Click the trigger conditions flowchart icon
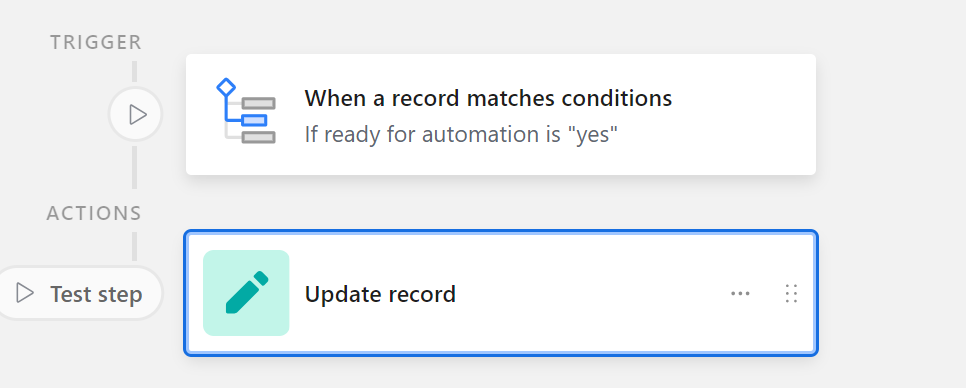The image size is (966, 388). coord(246,111)
